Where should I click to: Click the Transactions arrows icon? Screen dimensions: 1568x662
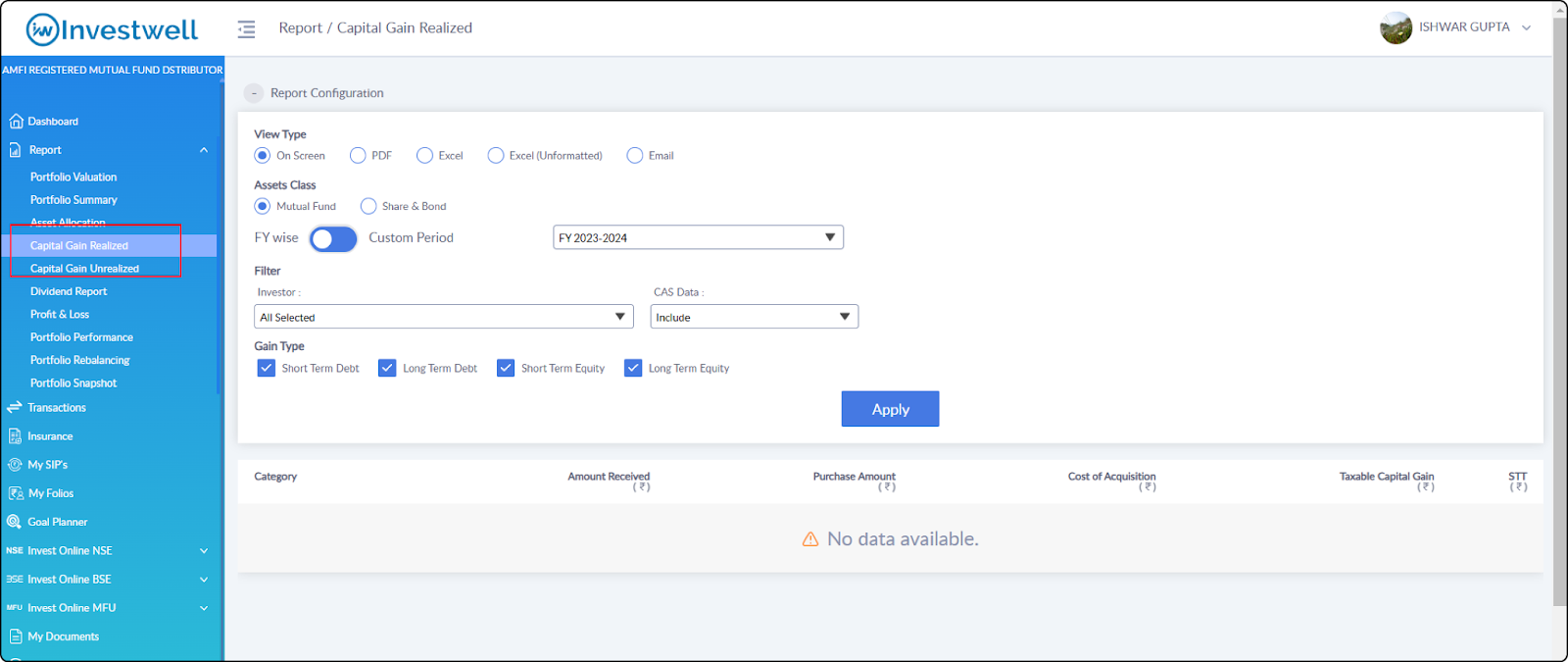15,407
